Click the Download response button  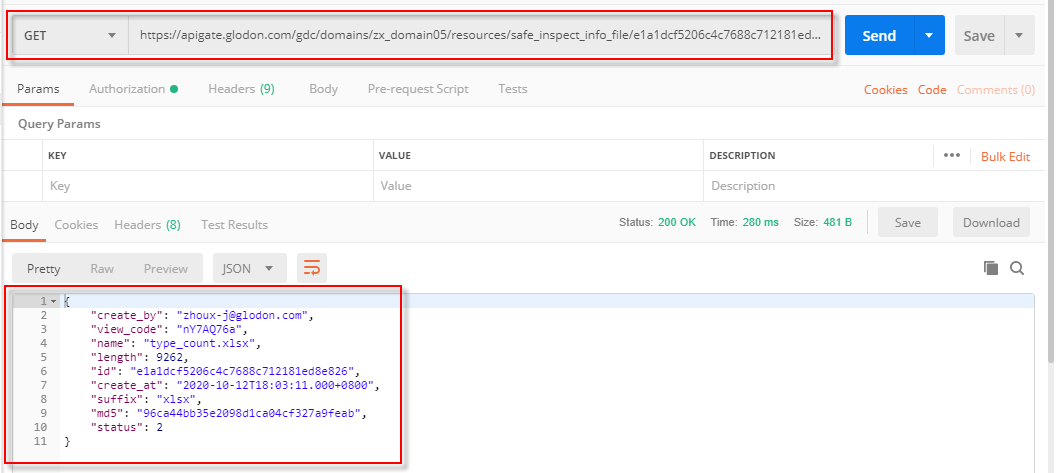[x=991, y=223]
